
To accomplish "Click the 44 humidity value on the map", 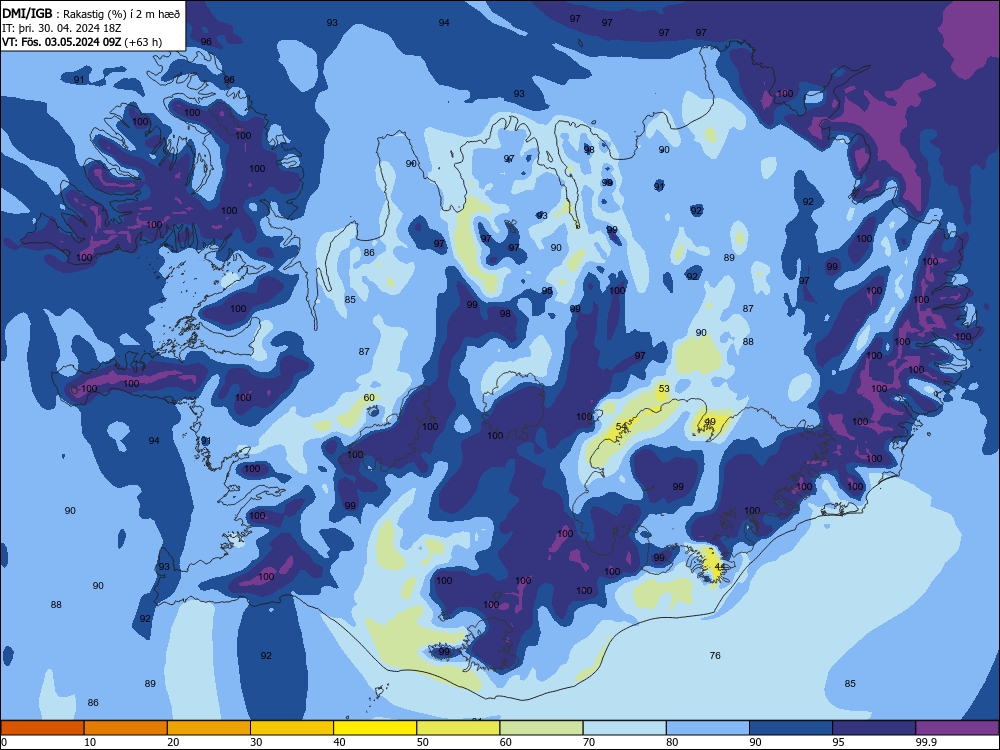I will (x=719, y=567).
